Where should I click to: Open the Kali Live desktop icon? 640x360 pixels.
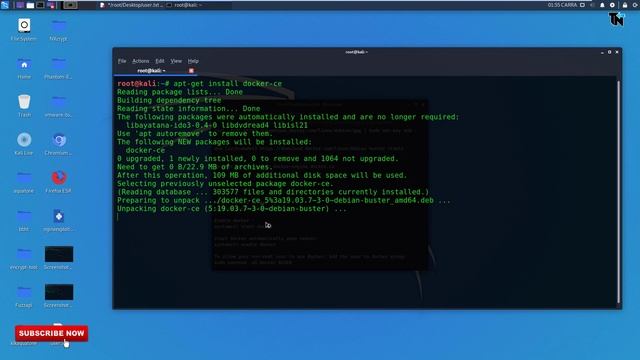(x=24, y=140)
